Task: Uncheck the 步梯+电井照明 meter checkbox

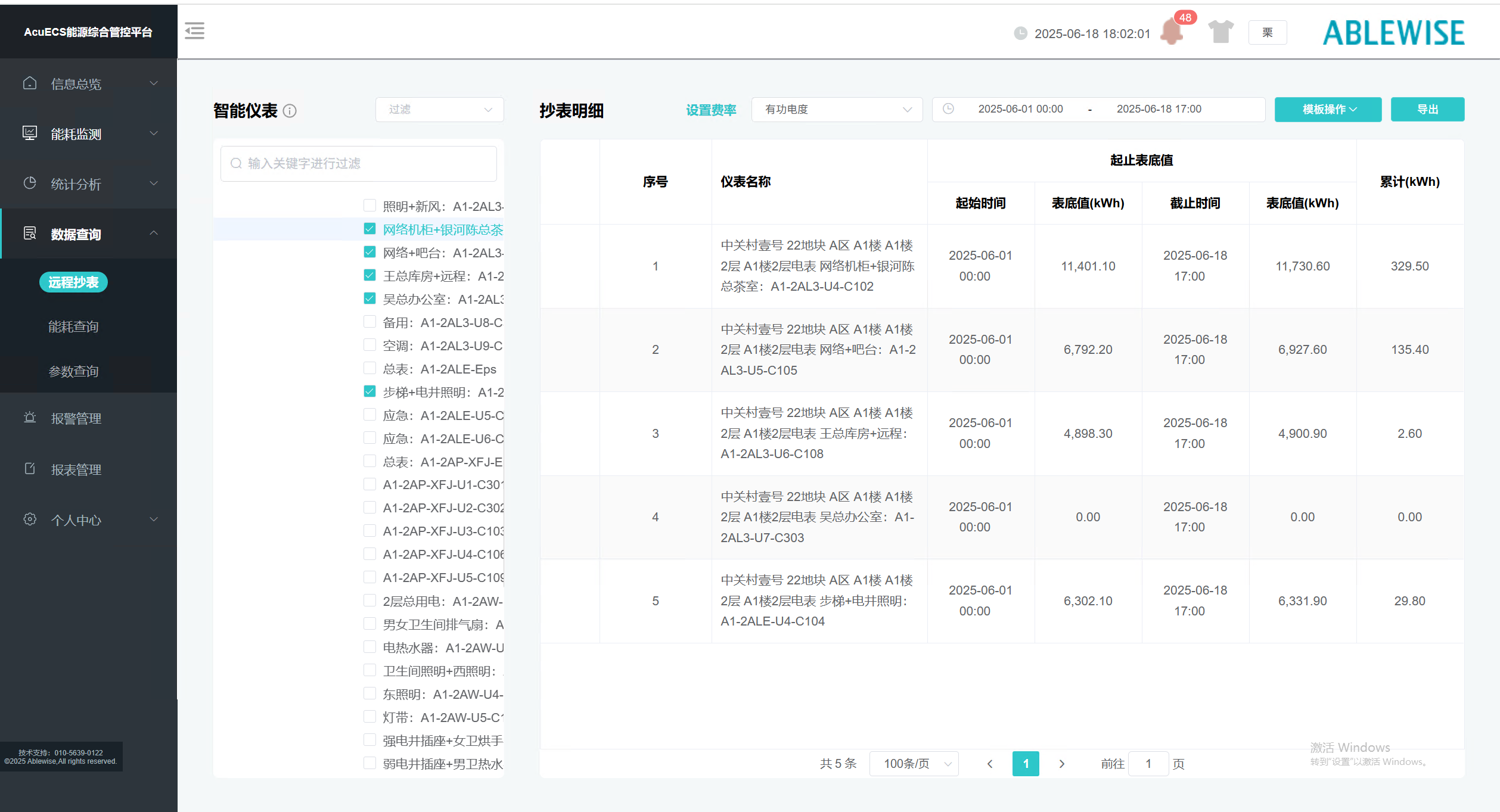Action: point(369,392)
